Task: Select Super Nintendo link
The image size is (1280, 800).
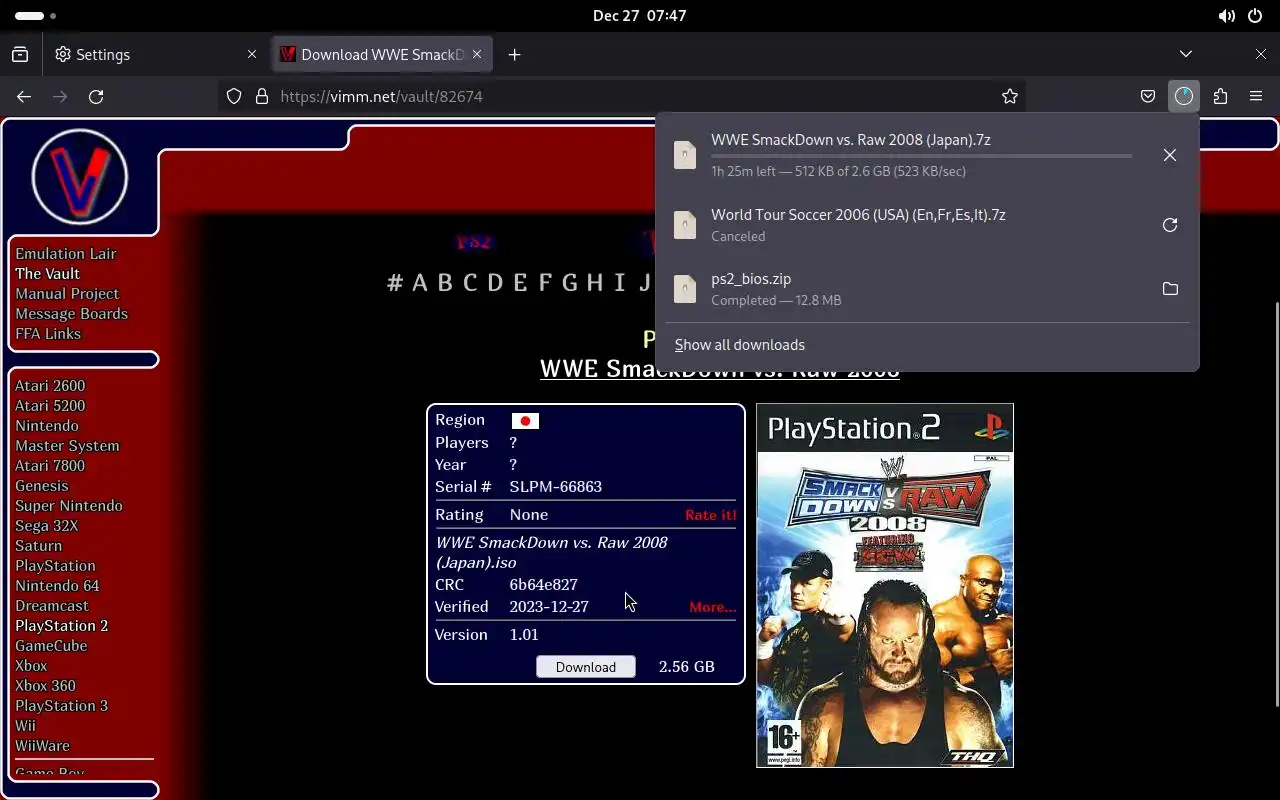Action: [x=69, y=506]
